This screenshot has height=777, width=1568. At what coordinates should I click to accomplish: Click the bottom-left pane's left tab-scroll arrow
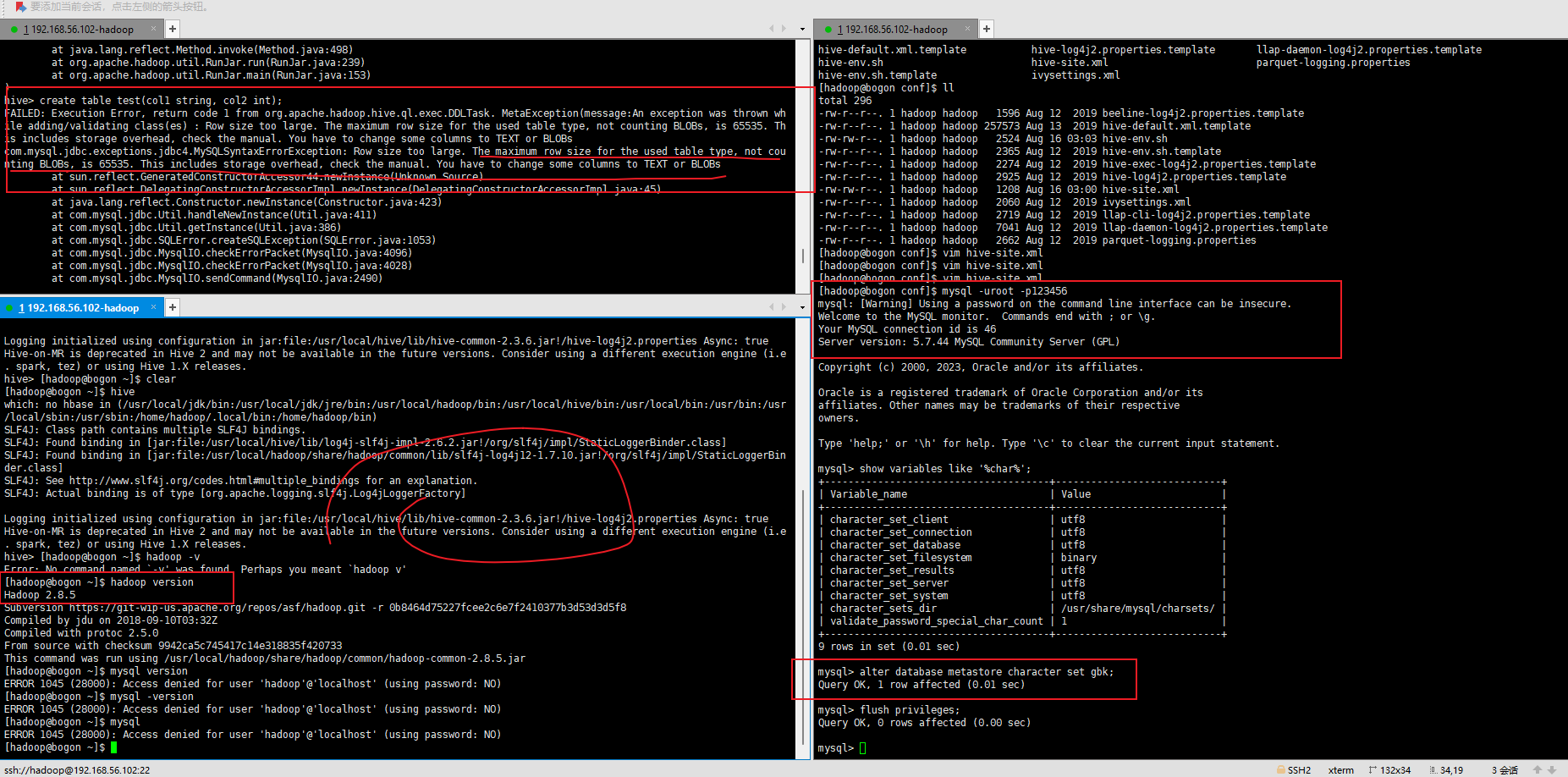[771, 307]
